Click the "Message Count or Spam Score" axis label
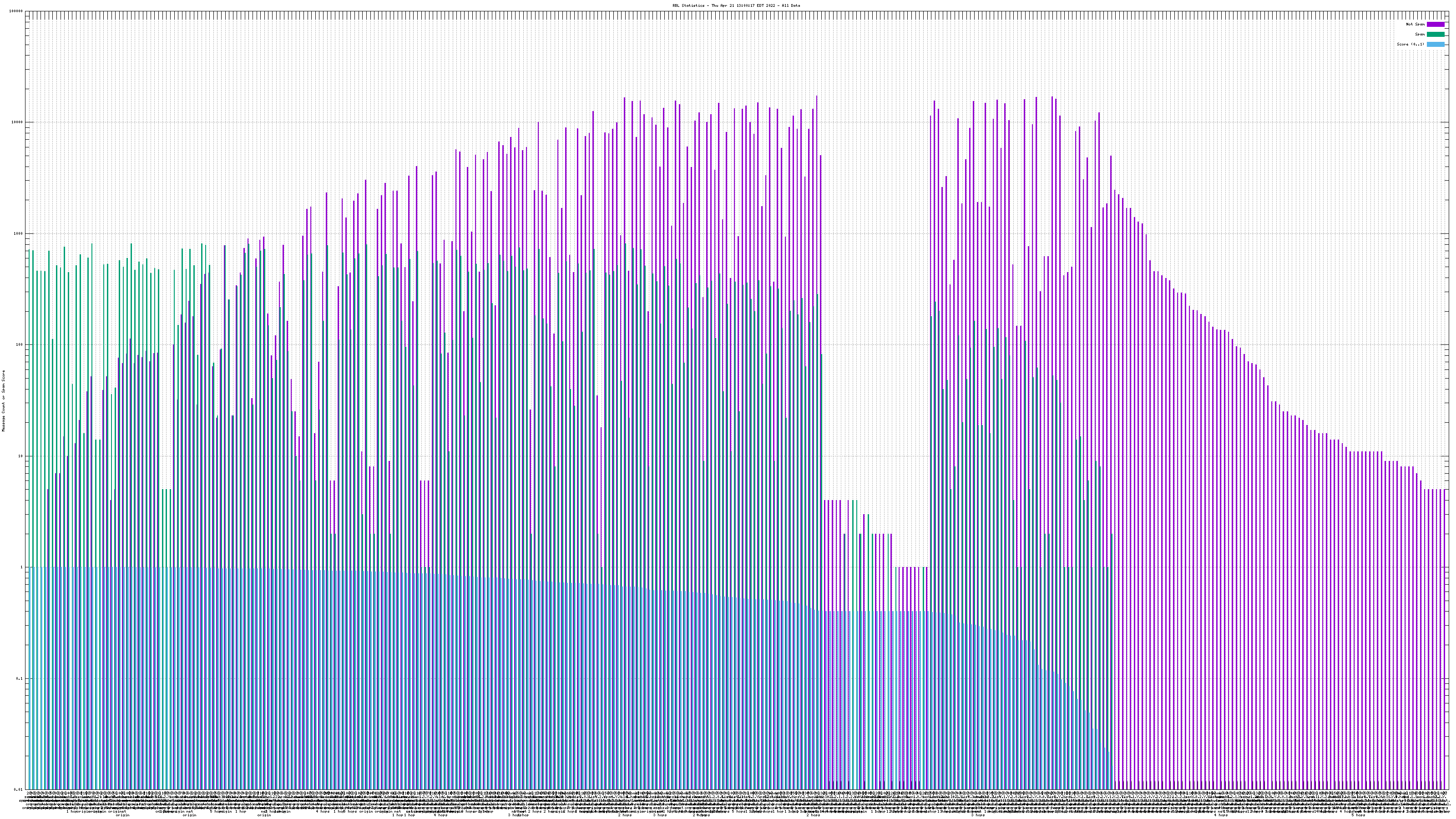 click(3, 401)
